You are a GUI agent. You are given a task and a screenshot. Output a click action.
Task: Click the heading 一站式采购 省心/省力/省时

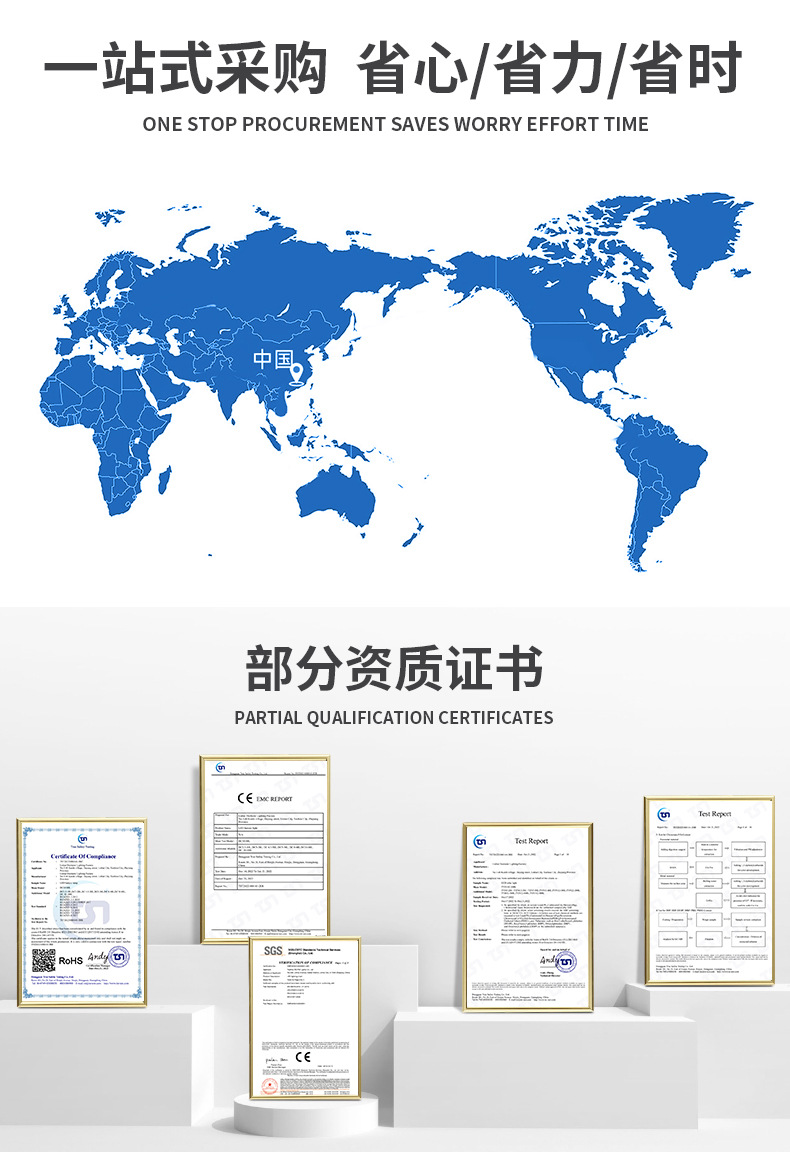pyautogui.click(x=393, y=68)
